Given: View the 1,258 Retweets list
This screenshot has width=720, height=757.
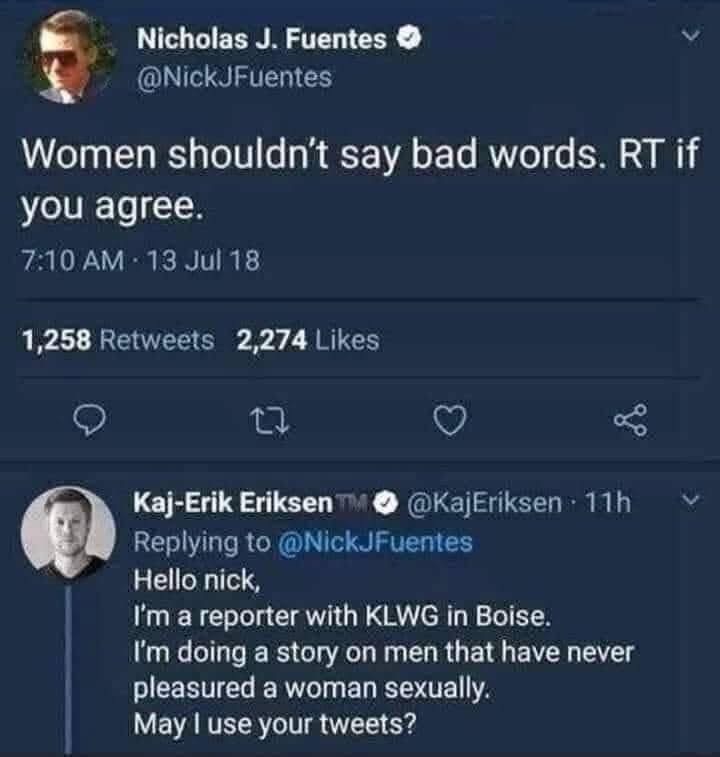Looking at the screenshot, I should [118, 340].
